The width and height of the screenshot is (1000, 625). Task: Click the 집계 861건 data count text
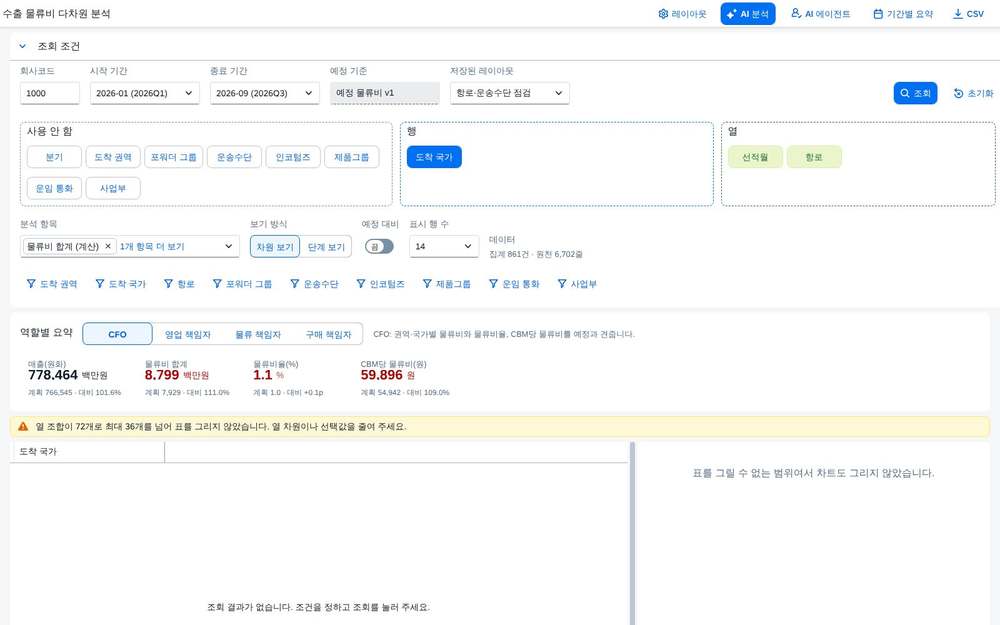click(x=536, y=254)
